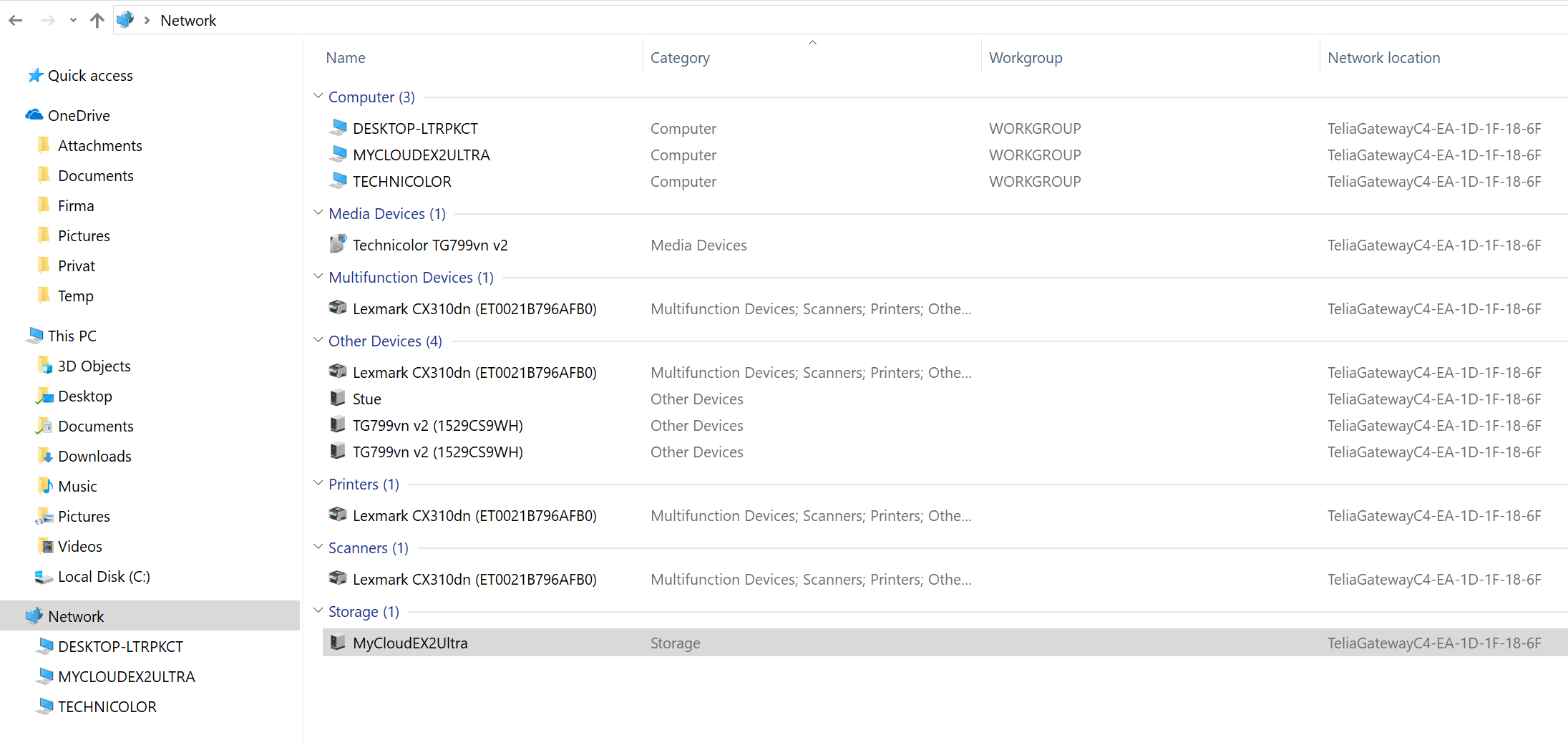This screenshot has height=745, width=1568.
Task: Select Lexmark icon under Other Devices
Action: click(338, 371)
